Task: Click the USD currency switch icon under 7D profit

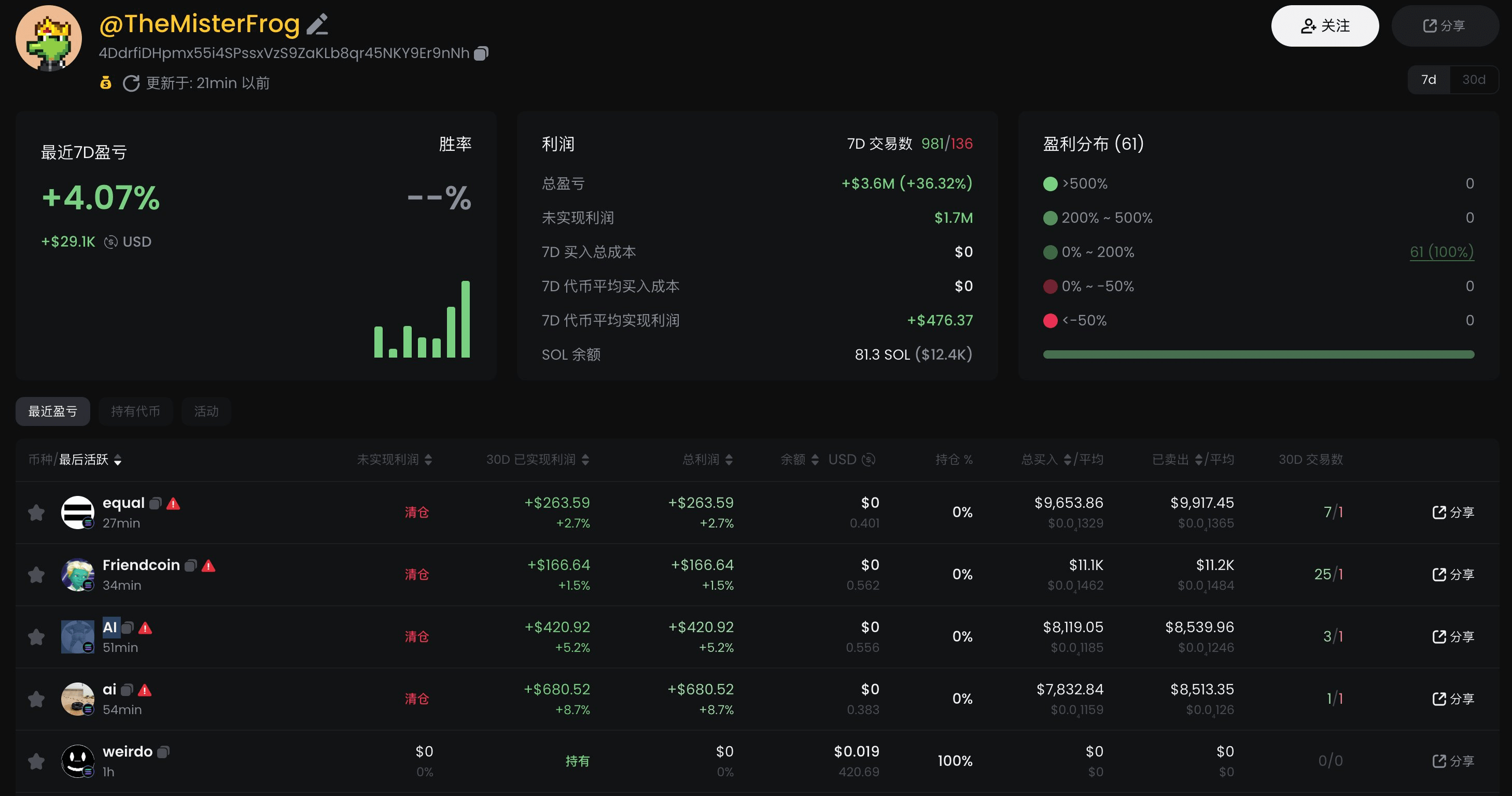Action: click(110, 241)
